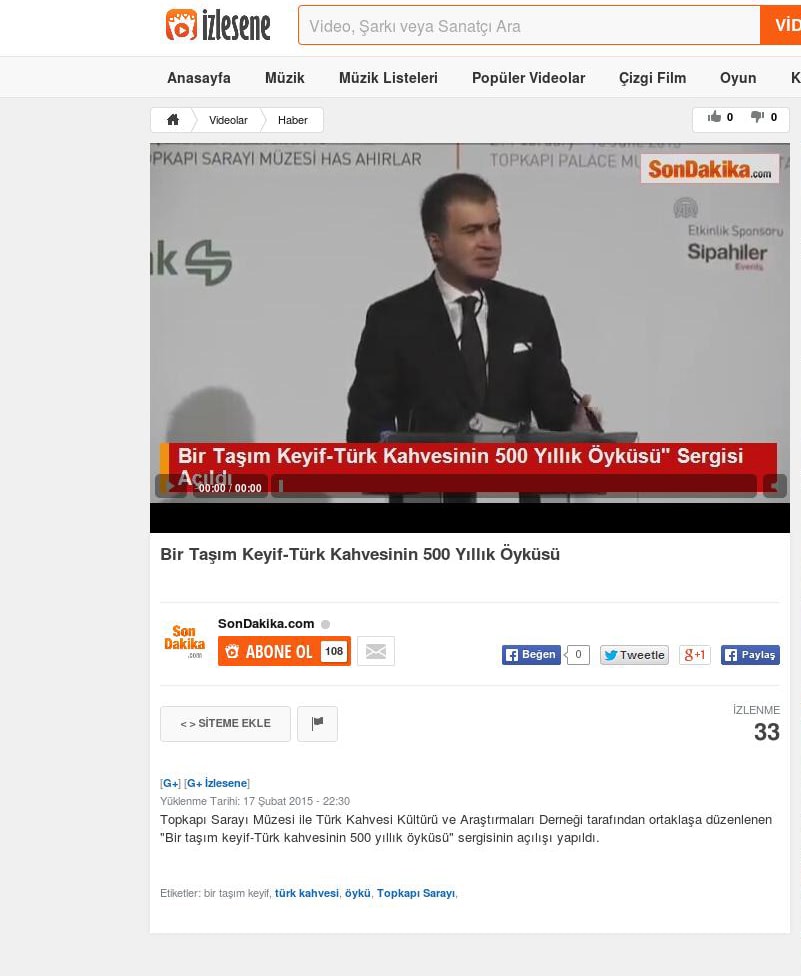Click the izlesene logo
801x976 pixels.
point(218,26)
